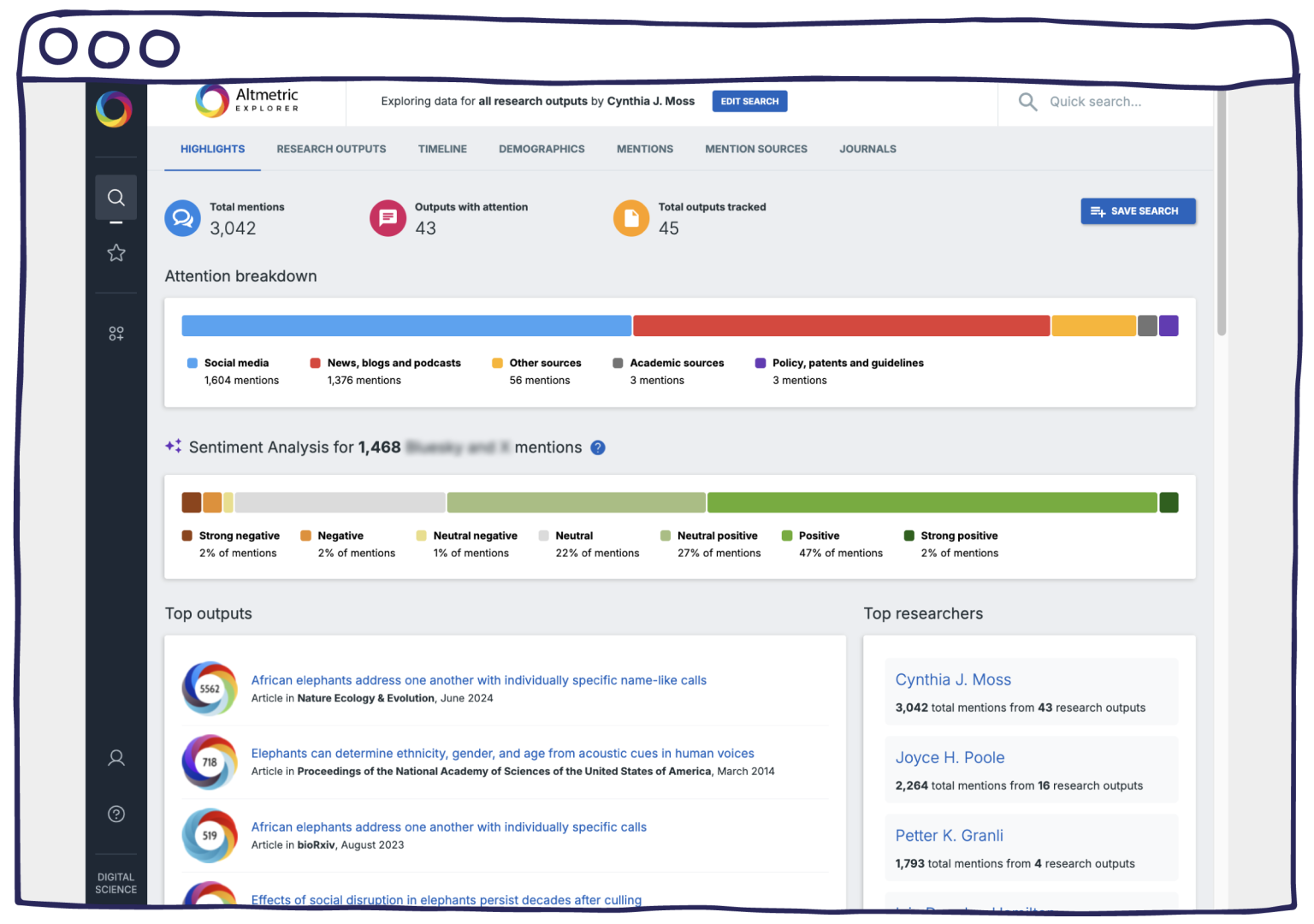Switch to the Research Outputs tab
Screen dimensions: 1314x924
[331, 149]
